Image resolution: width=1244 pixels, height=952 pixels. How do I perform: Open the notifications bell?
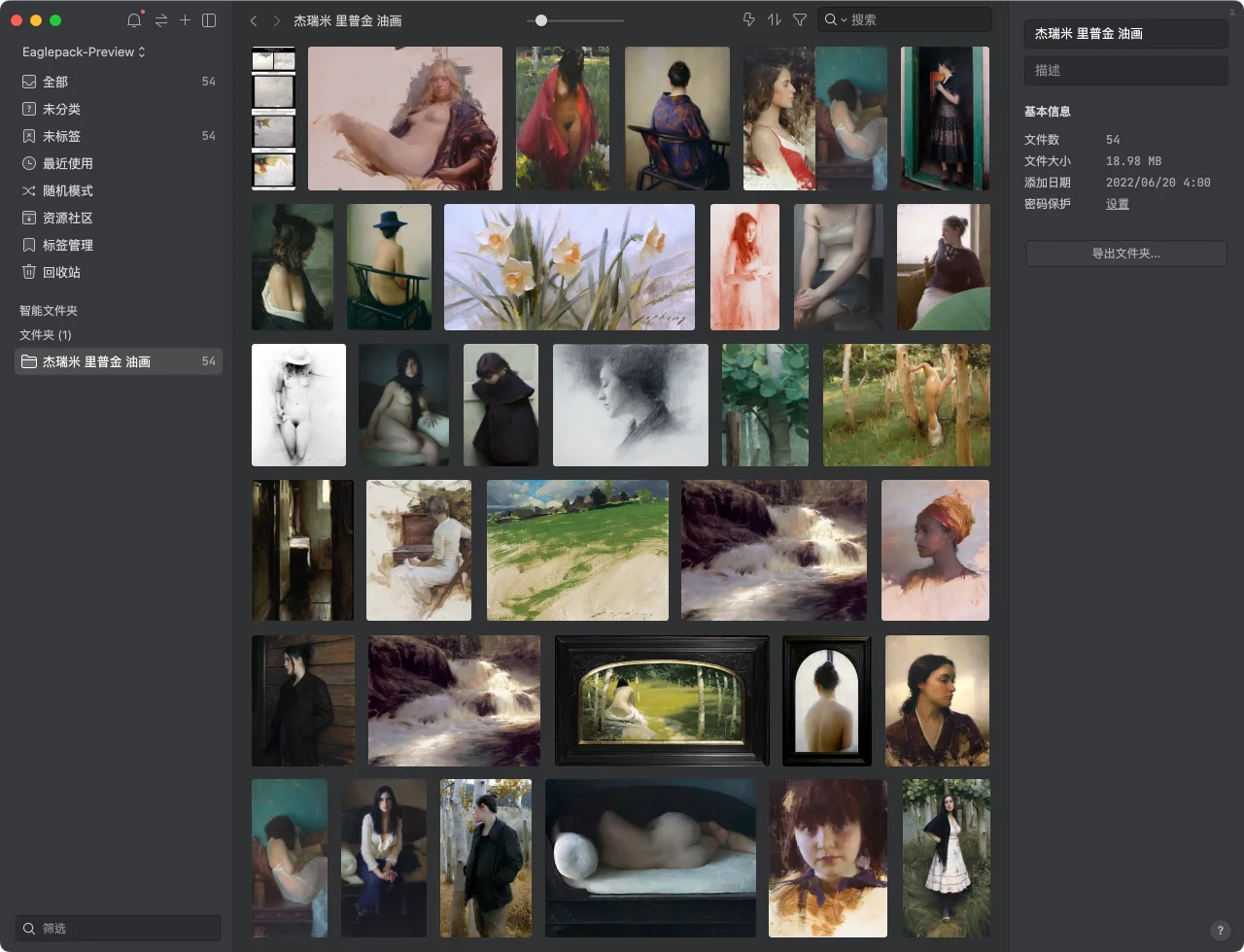[x=134, y=20]
